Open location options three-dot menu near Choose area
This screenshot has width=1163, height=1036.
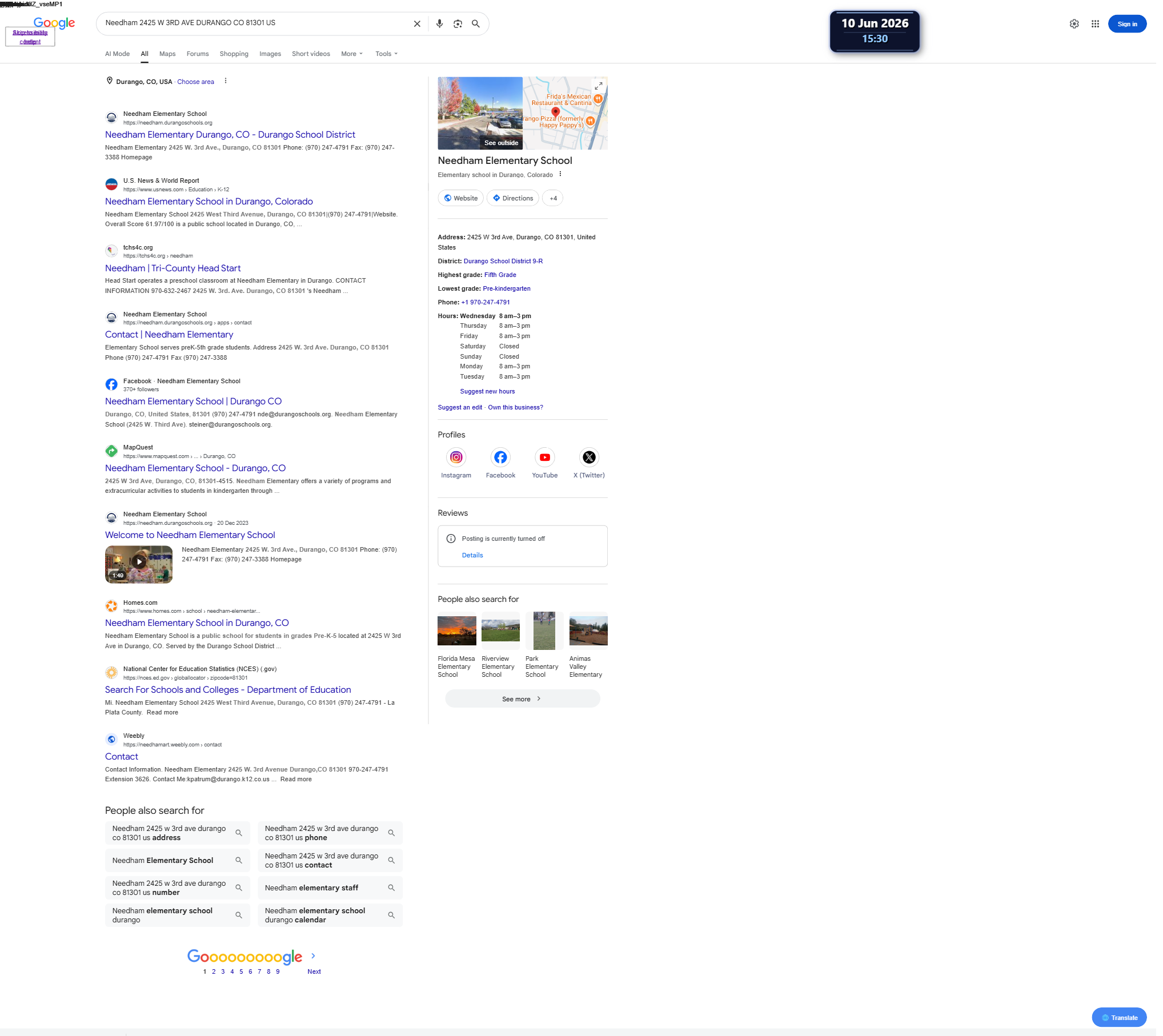(x=226, y=81)
